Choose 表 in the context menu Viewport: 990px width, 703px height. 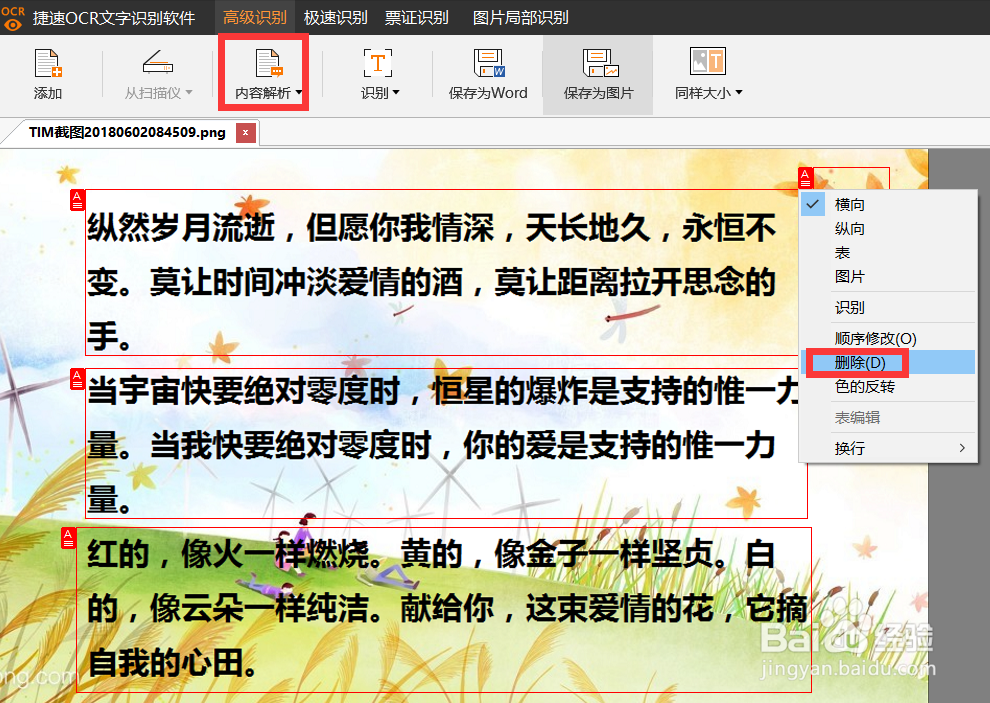pos(887,253)
